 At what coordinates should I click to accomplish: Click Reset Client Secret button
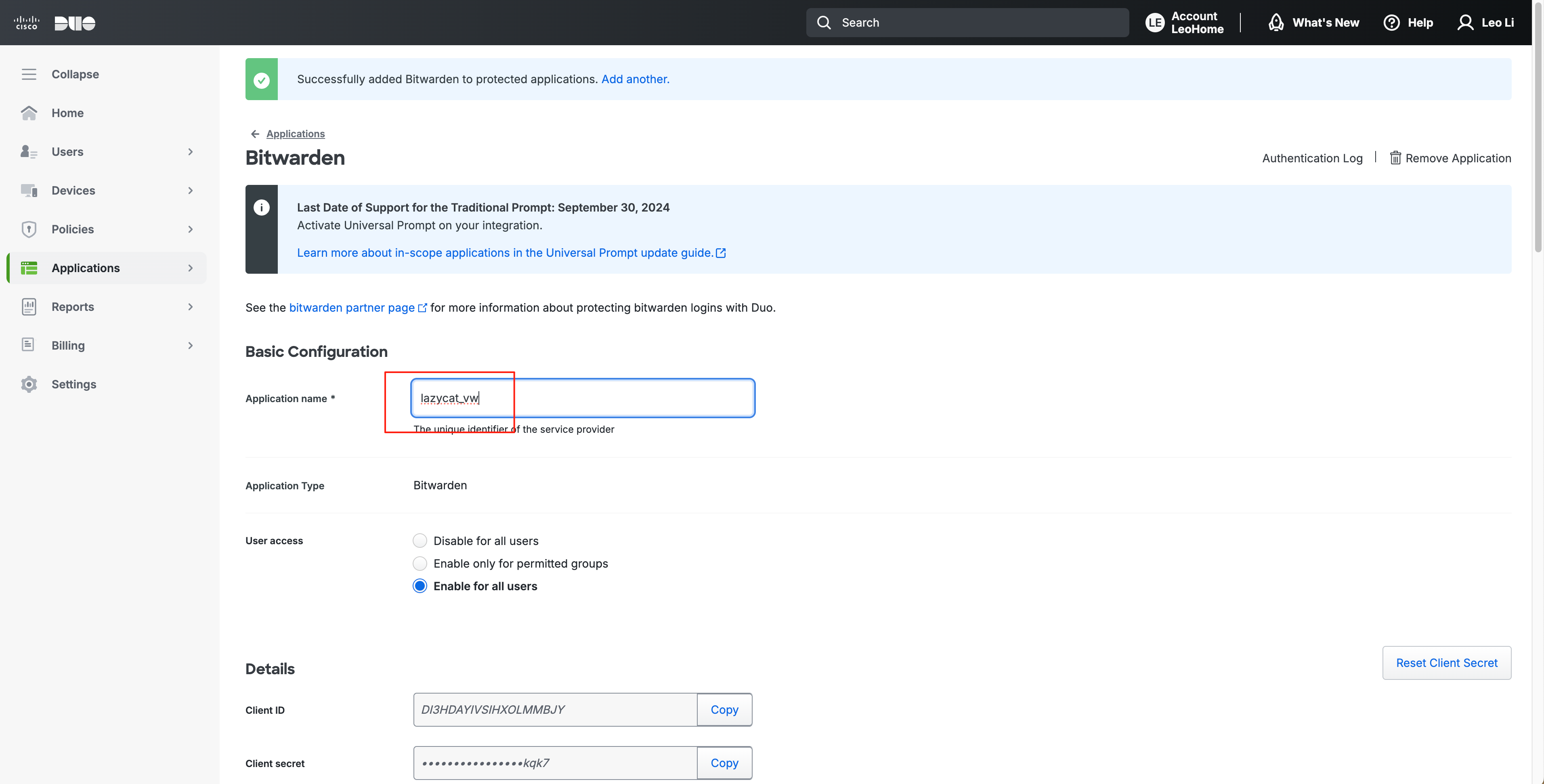point(1446,663)
